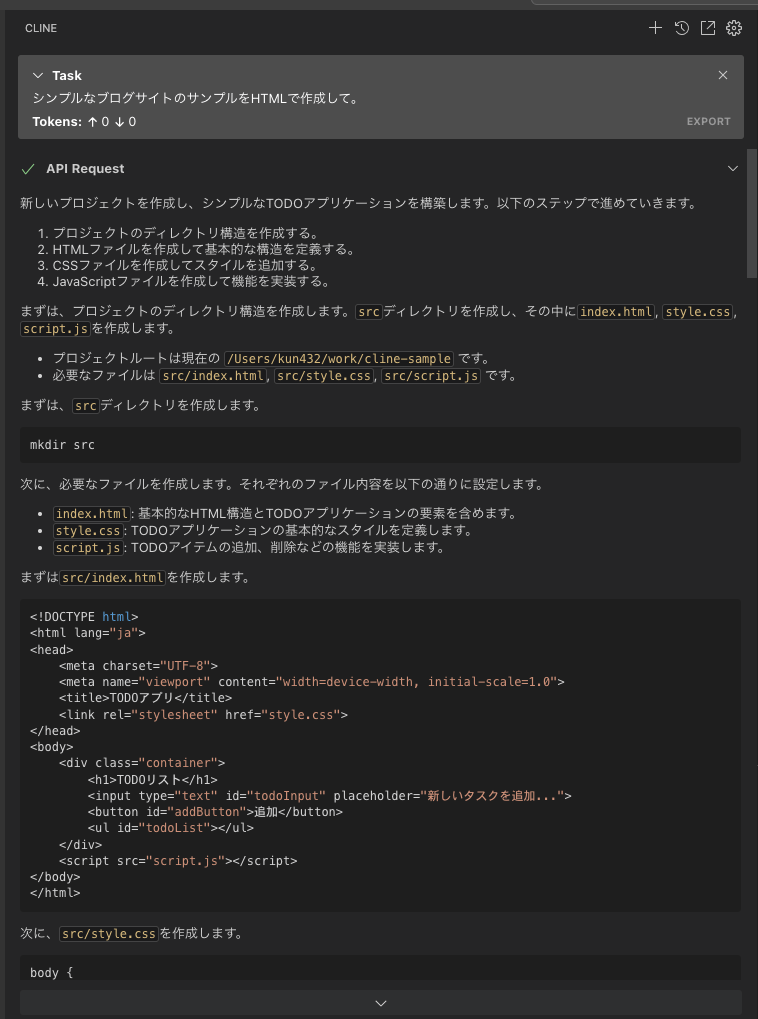Open Cline settings gear
Image resolution: width=758 pixels, height=1019 pixels.
pos(734,28)
